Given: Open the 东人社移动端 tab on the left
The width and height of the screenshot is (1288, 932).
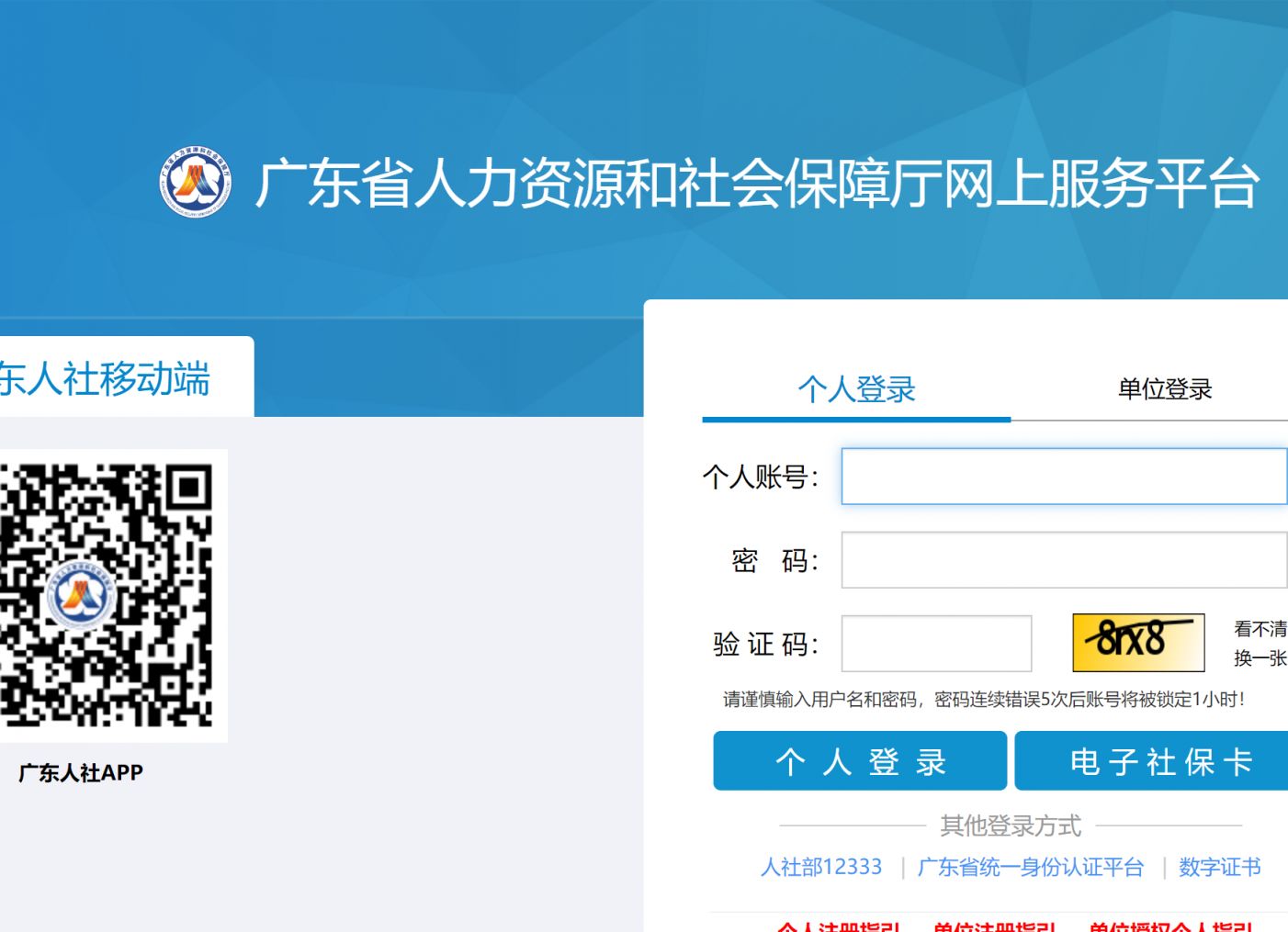Looking at the screenshot, I should coord(106,379).
